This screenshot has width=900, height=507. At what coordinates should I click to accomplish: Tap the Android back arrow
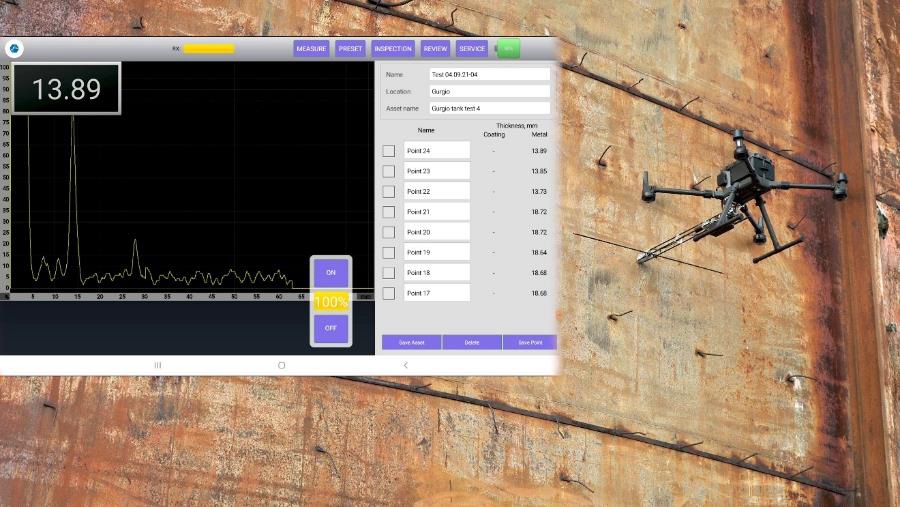(406, 365)
